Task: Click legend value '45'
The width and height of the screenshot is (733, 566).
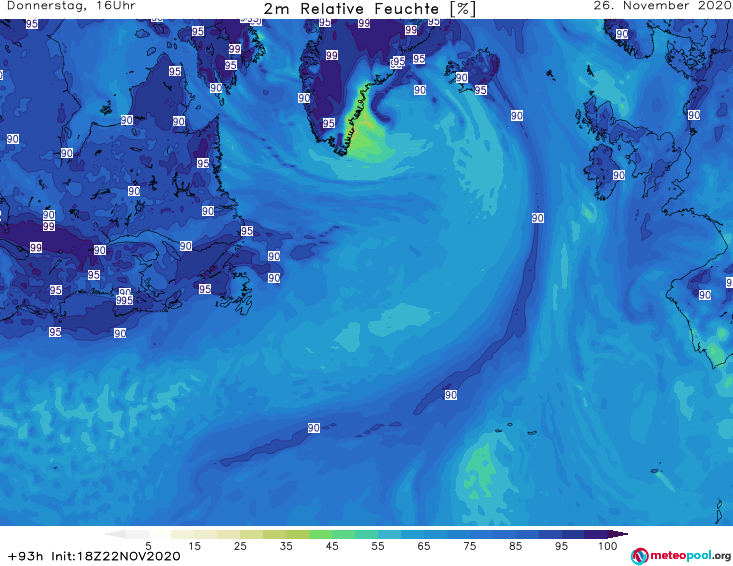Action: click(332, 546)
